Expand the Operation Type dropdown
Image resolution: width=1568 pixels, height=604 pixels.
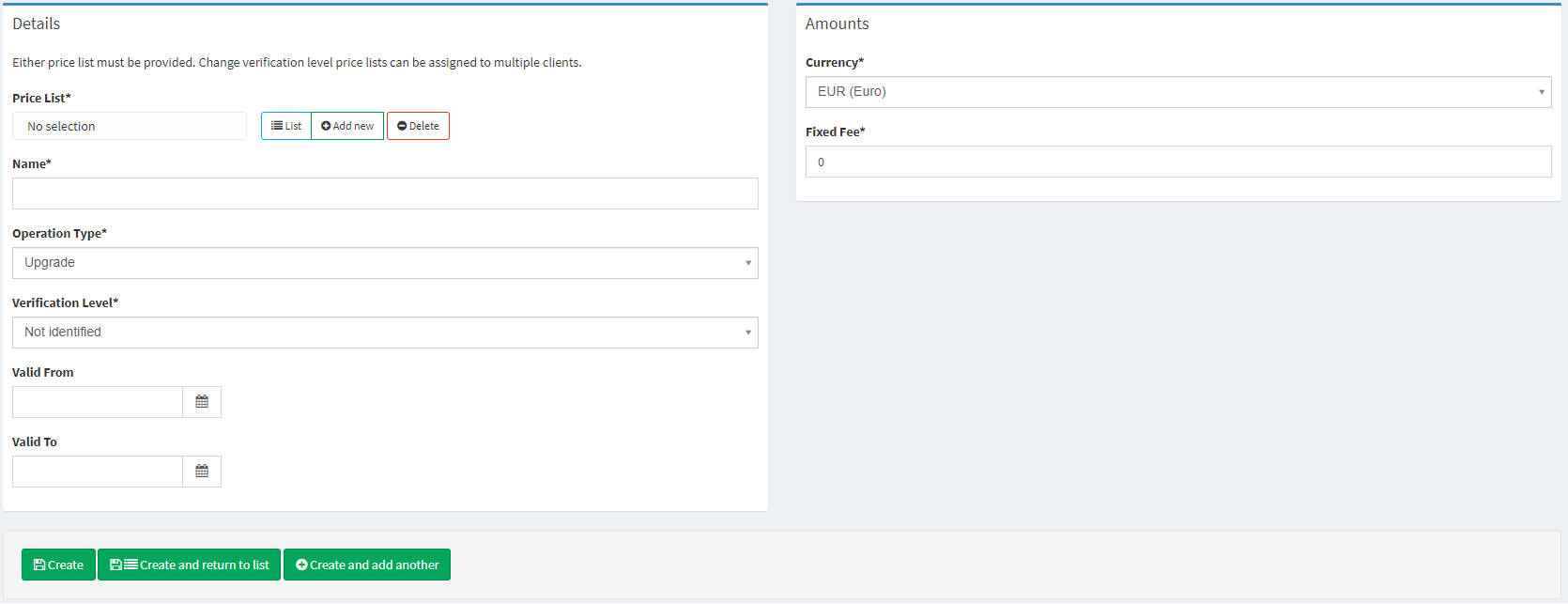pyautogui.click(x=385, y=263)
